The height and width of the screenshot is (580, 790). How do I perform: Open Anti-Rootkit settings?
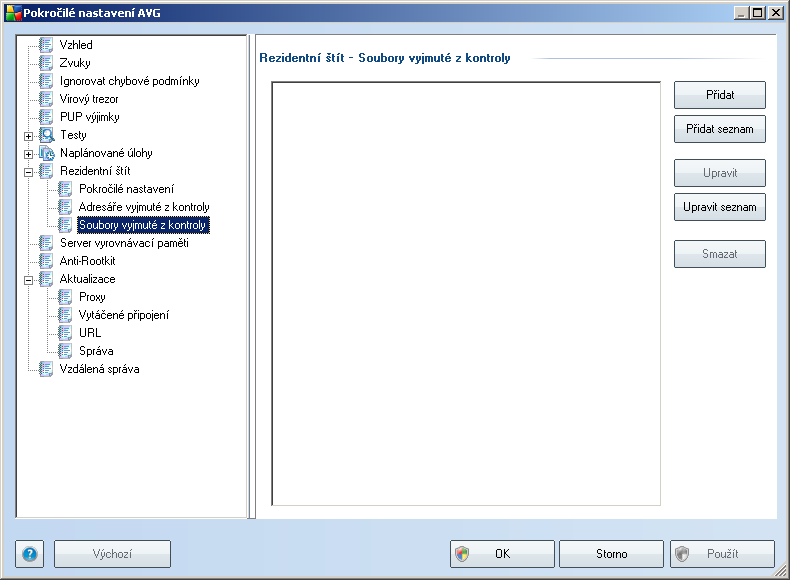(87, 261)
